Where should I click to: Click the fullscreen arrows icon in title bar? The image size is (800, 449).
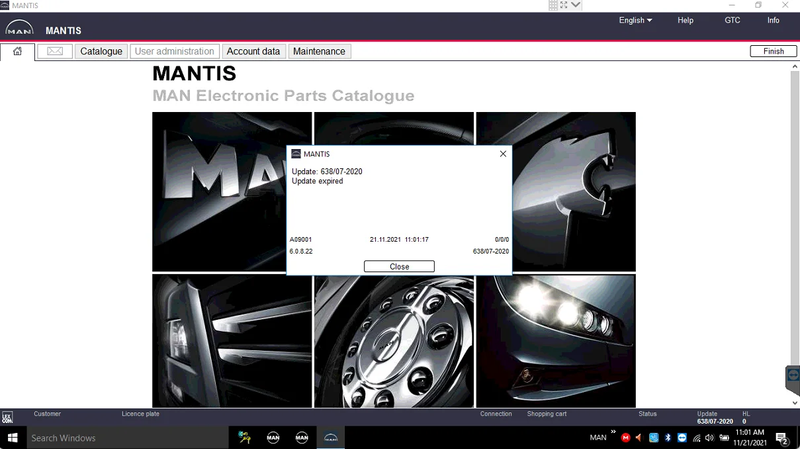click(x=564, y=5)
